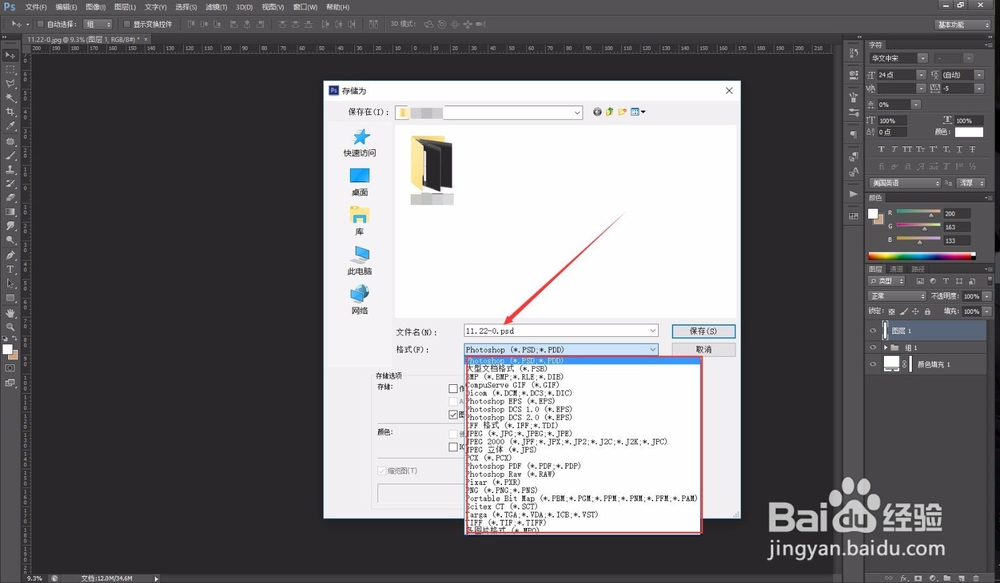Open the 文件(F) menu
This screenshot has width=1000, height=583.
coord(36,7)
